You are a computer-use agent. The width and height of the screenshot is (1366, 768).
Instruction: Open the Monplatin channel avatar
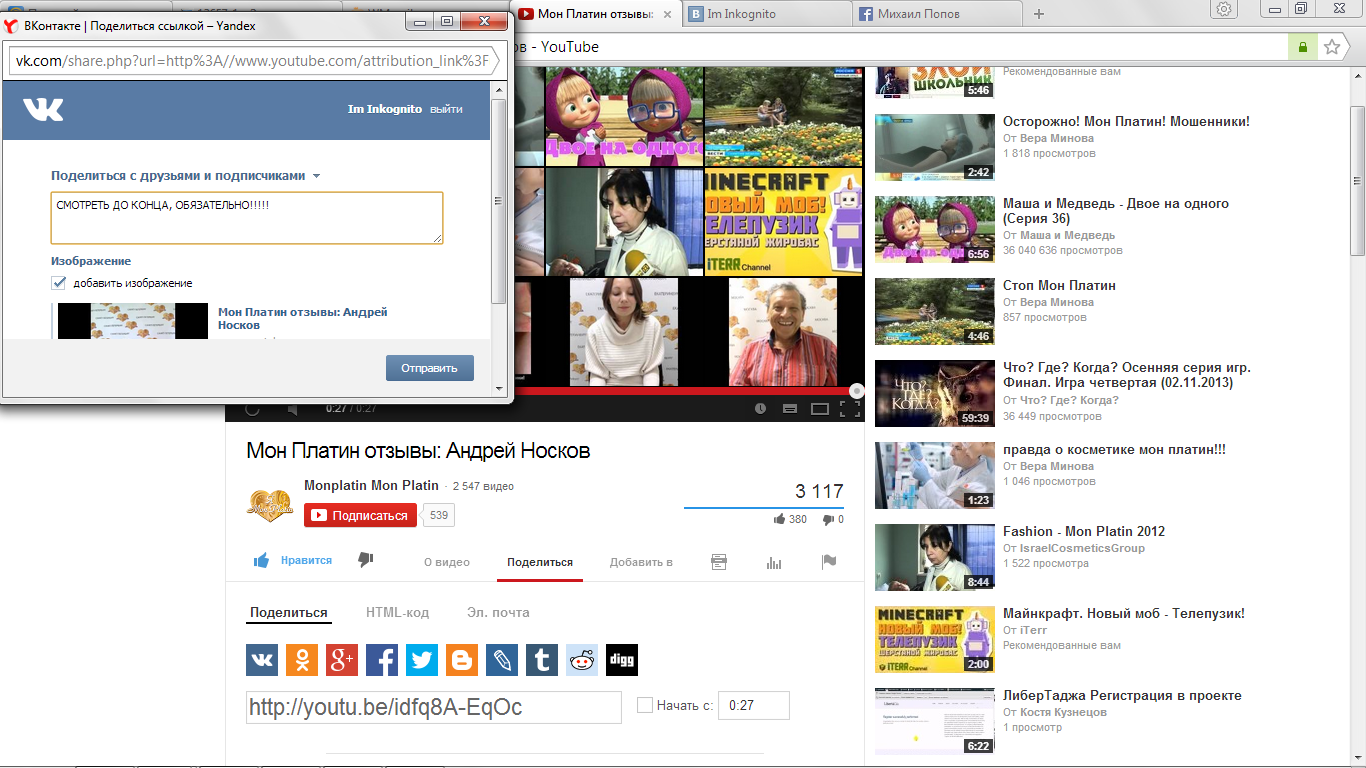click(269, 506)
